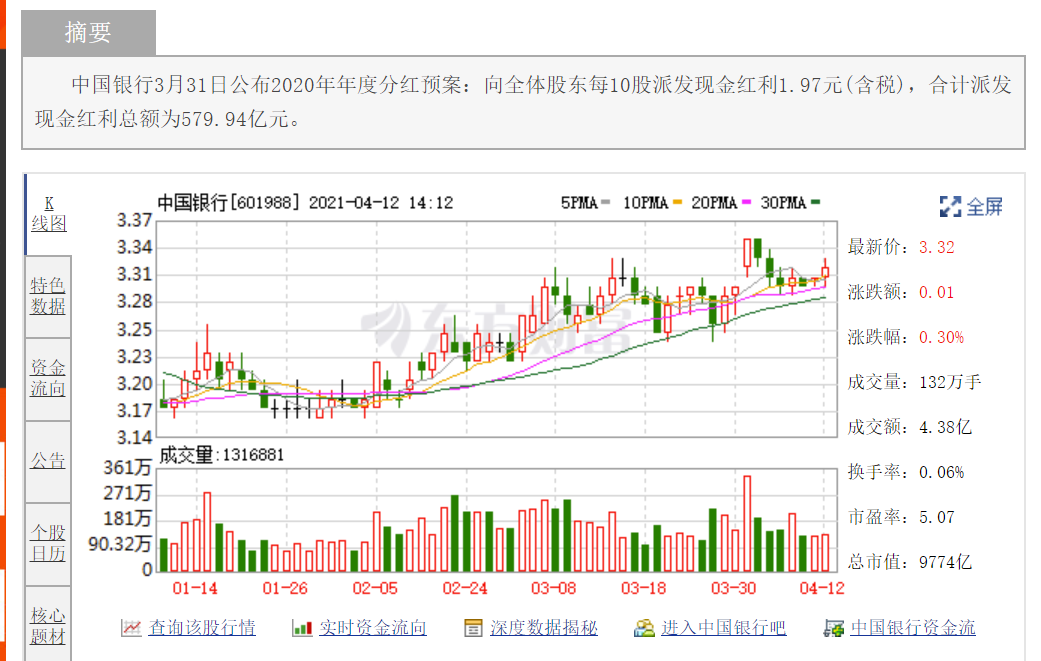
Task: Click the 成交量 value 132万手
Action: [950, 382]
